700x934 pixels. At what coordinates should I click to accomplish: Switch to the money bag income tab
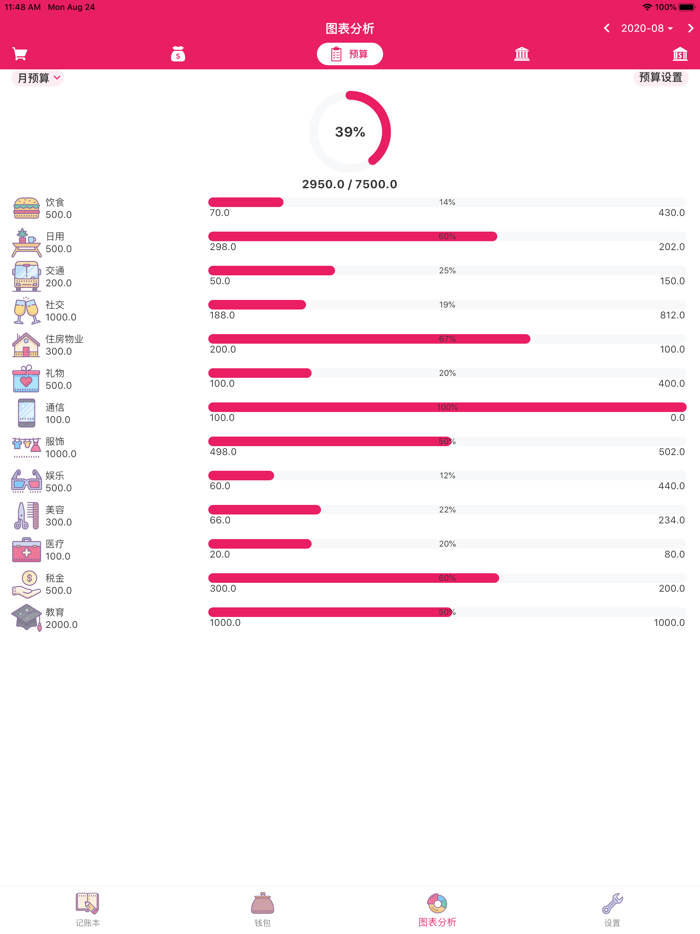coord(178,54)
